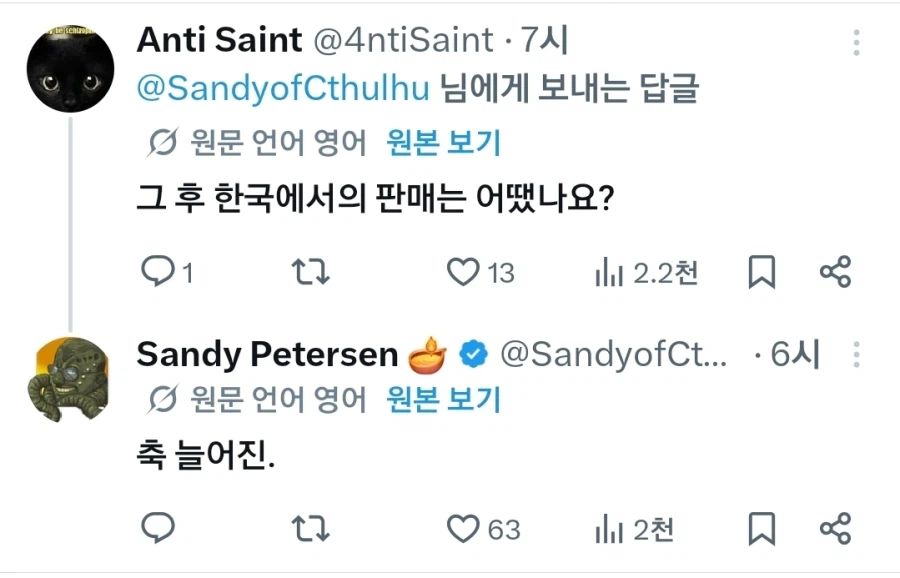Click Sandy Petersen's verified badge

(x=472, y=354)
